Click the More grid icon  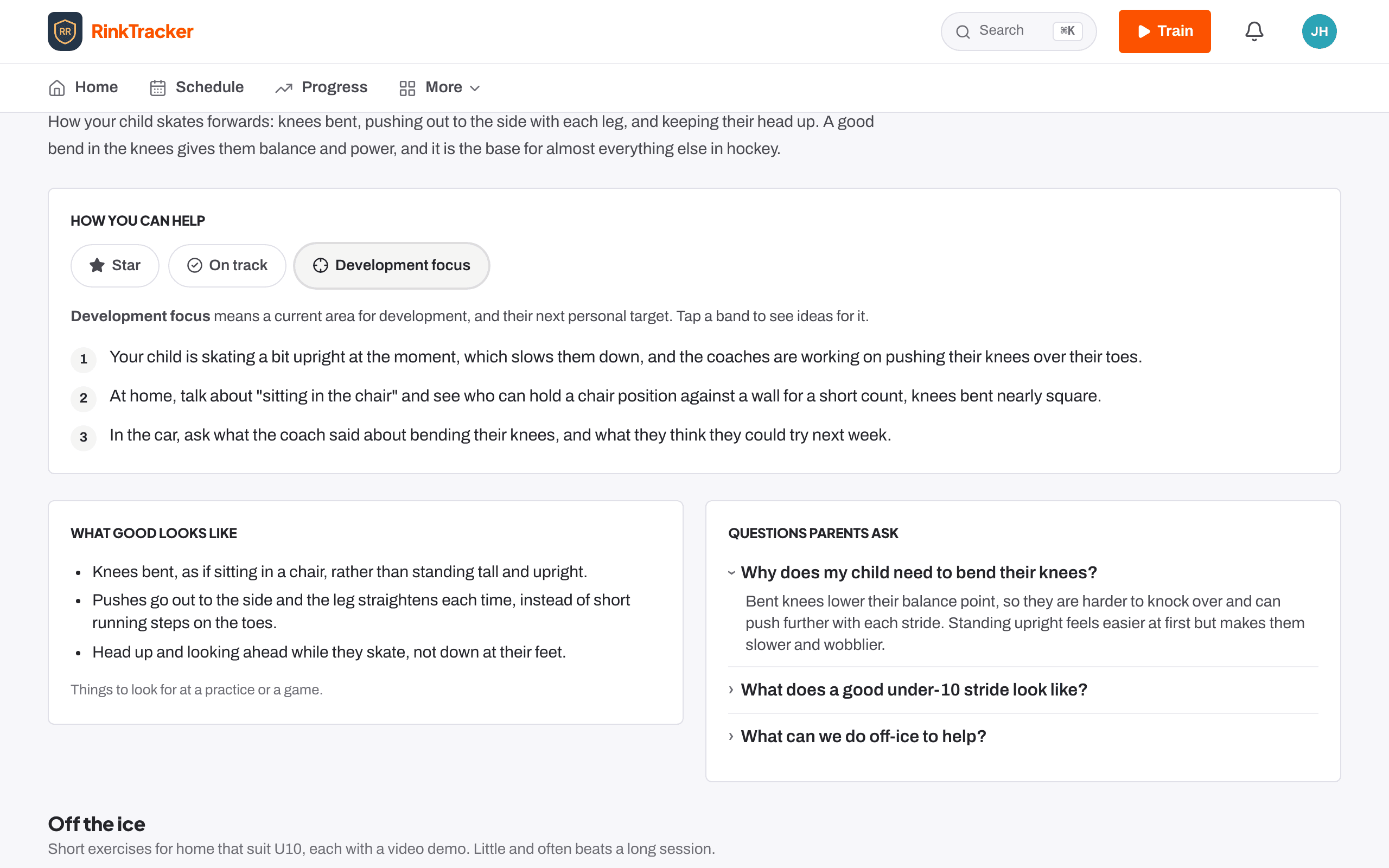coord(407,88)
